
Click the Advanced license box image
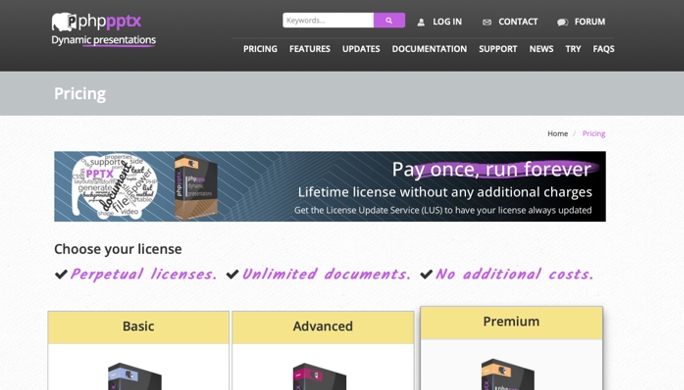coord(319,376)
